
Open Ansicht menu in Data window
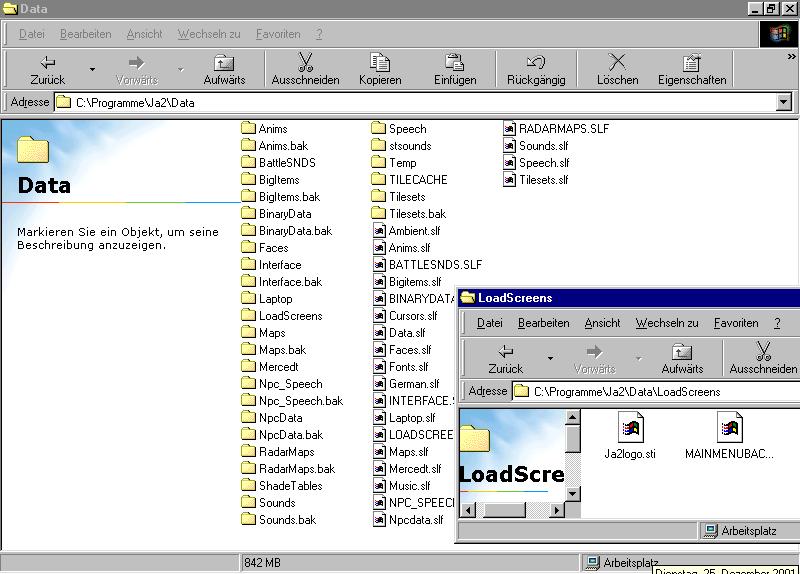[x=144, y=34]
